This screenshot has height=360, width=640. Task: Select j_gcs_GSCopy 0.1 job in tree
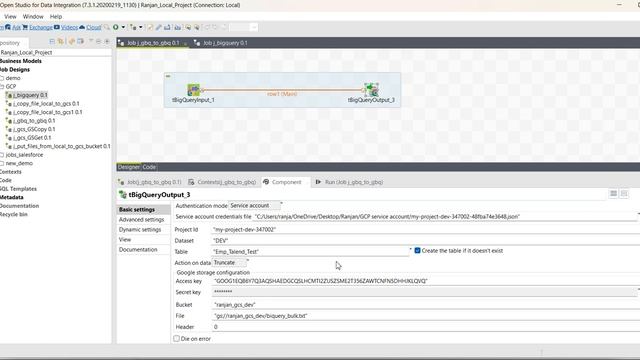tap(34, 129)
